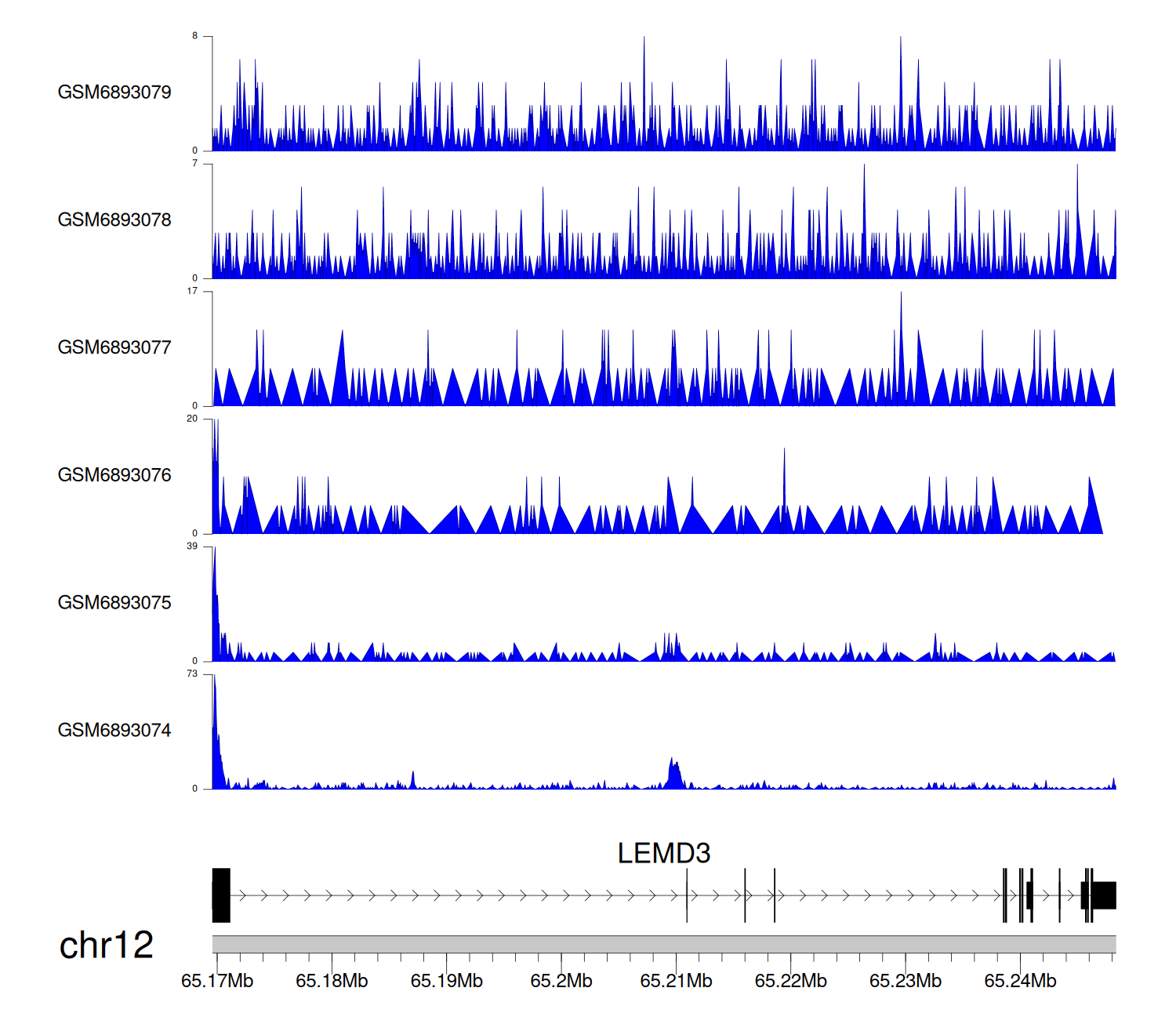Click the 65.24Mb coordinate label

point(1020,982)
